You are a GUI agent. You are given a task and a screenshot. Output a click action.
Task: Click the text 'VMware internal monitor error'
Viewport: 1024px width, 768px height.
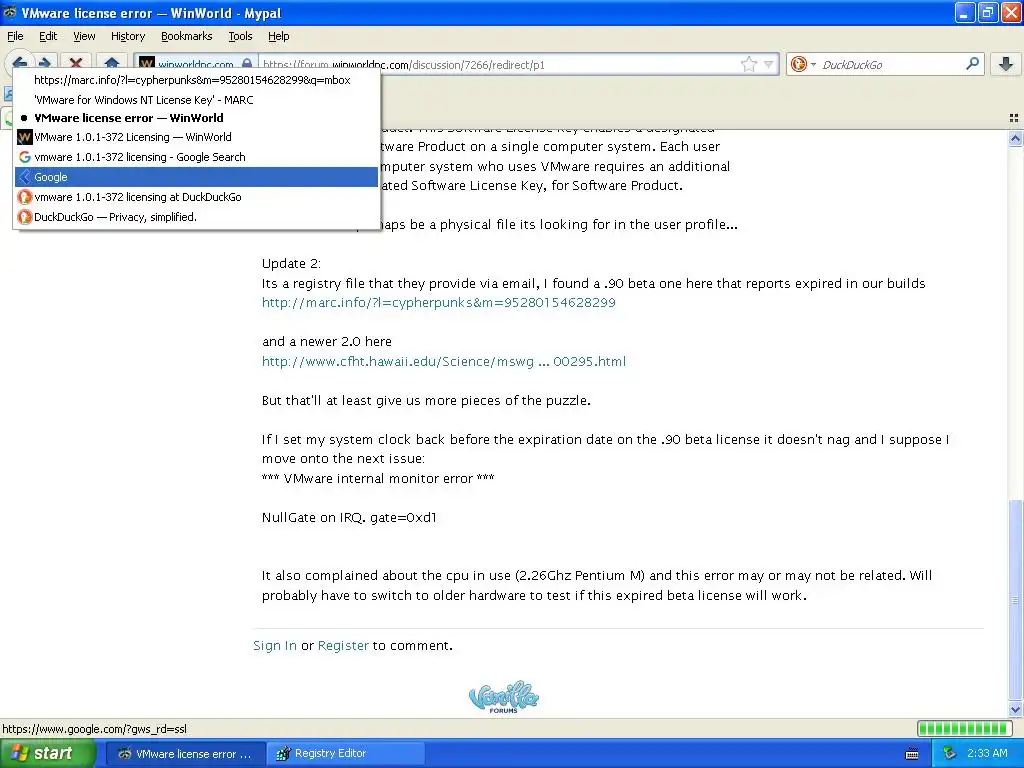point(378,478)
